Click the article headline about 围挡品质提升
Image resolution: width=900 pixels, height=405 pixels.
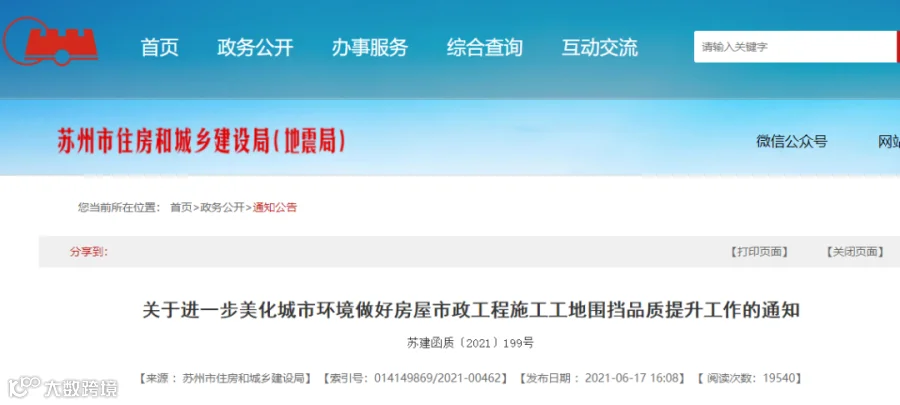click(471, 311)
